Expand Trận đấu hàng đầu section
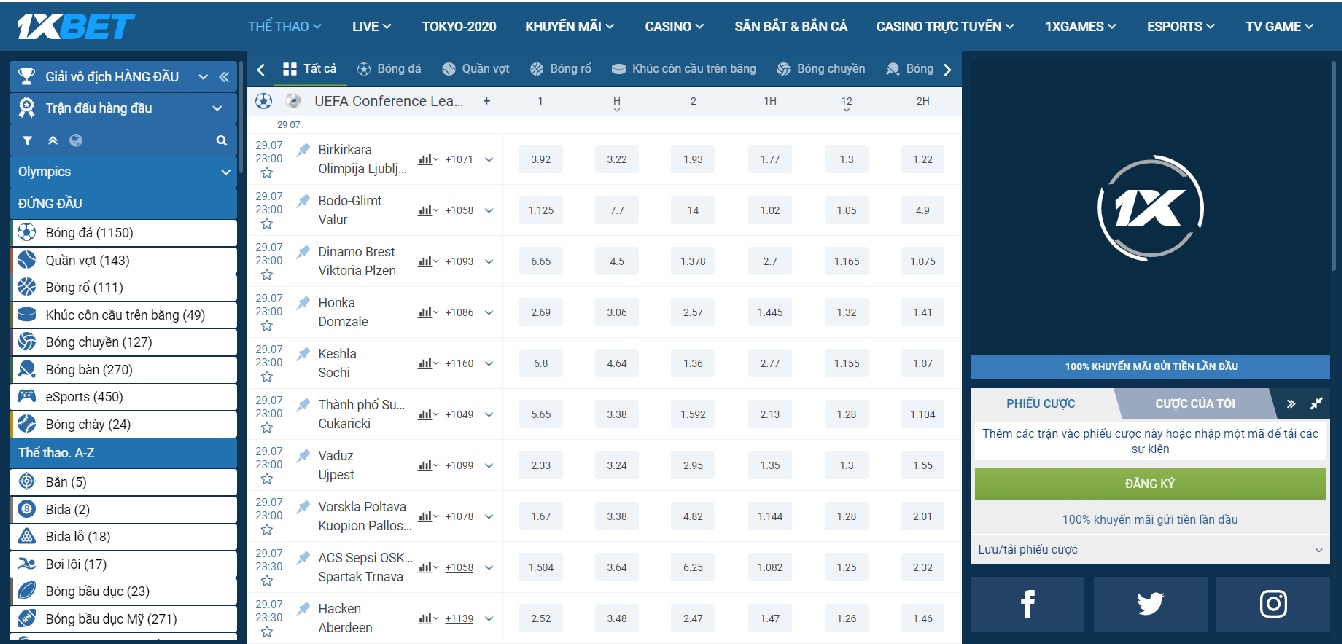 (x=217, y=108)
